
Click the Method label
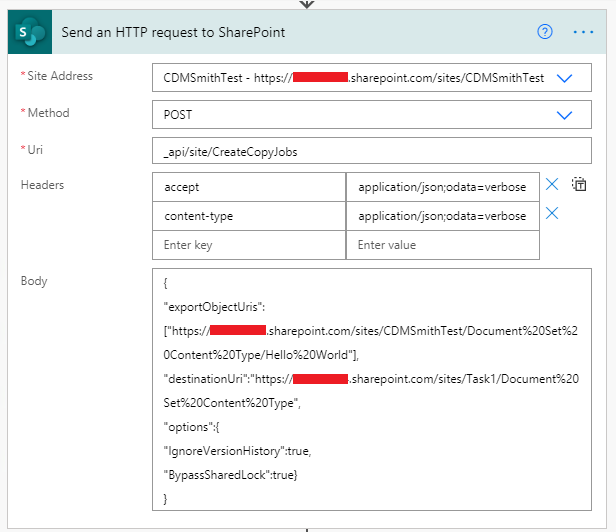[x=49, y=113]
